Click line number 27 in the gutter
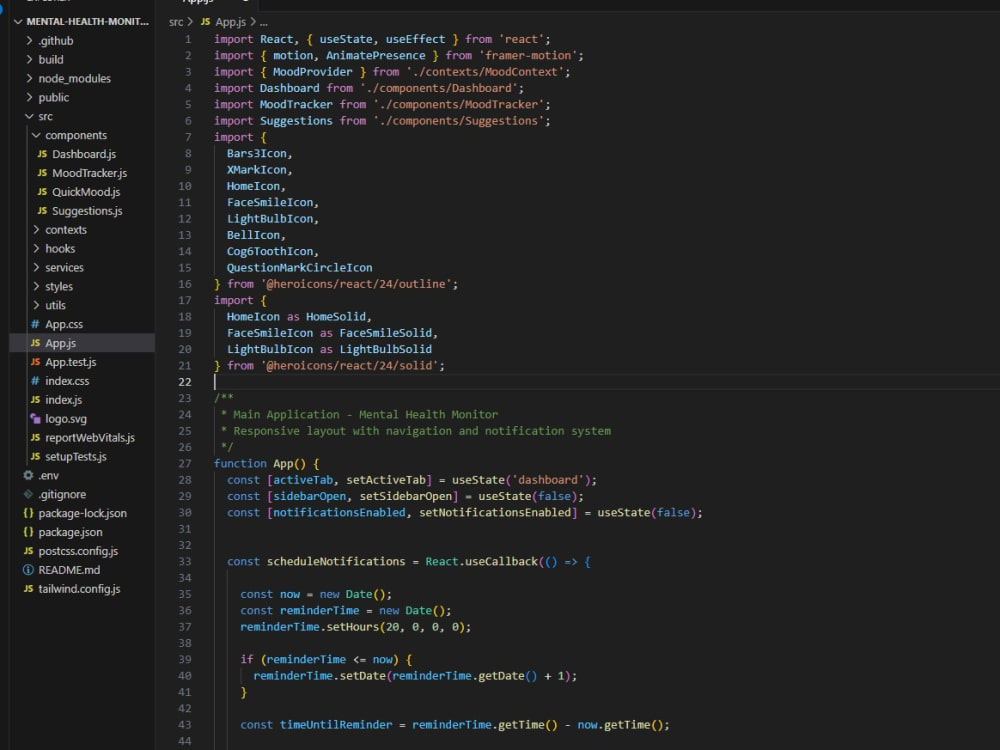Screen dimensions: 1000x750 tap(184, 464)
